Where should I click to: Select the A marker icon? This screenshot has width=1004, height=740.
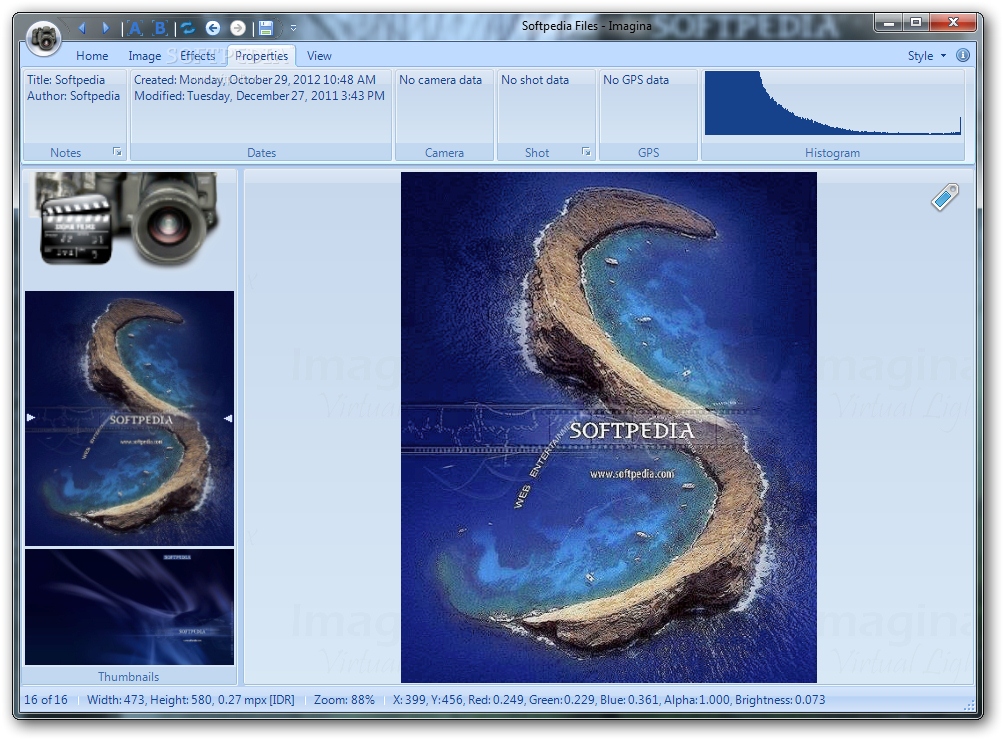134,28
